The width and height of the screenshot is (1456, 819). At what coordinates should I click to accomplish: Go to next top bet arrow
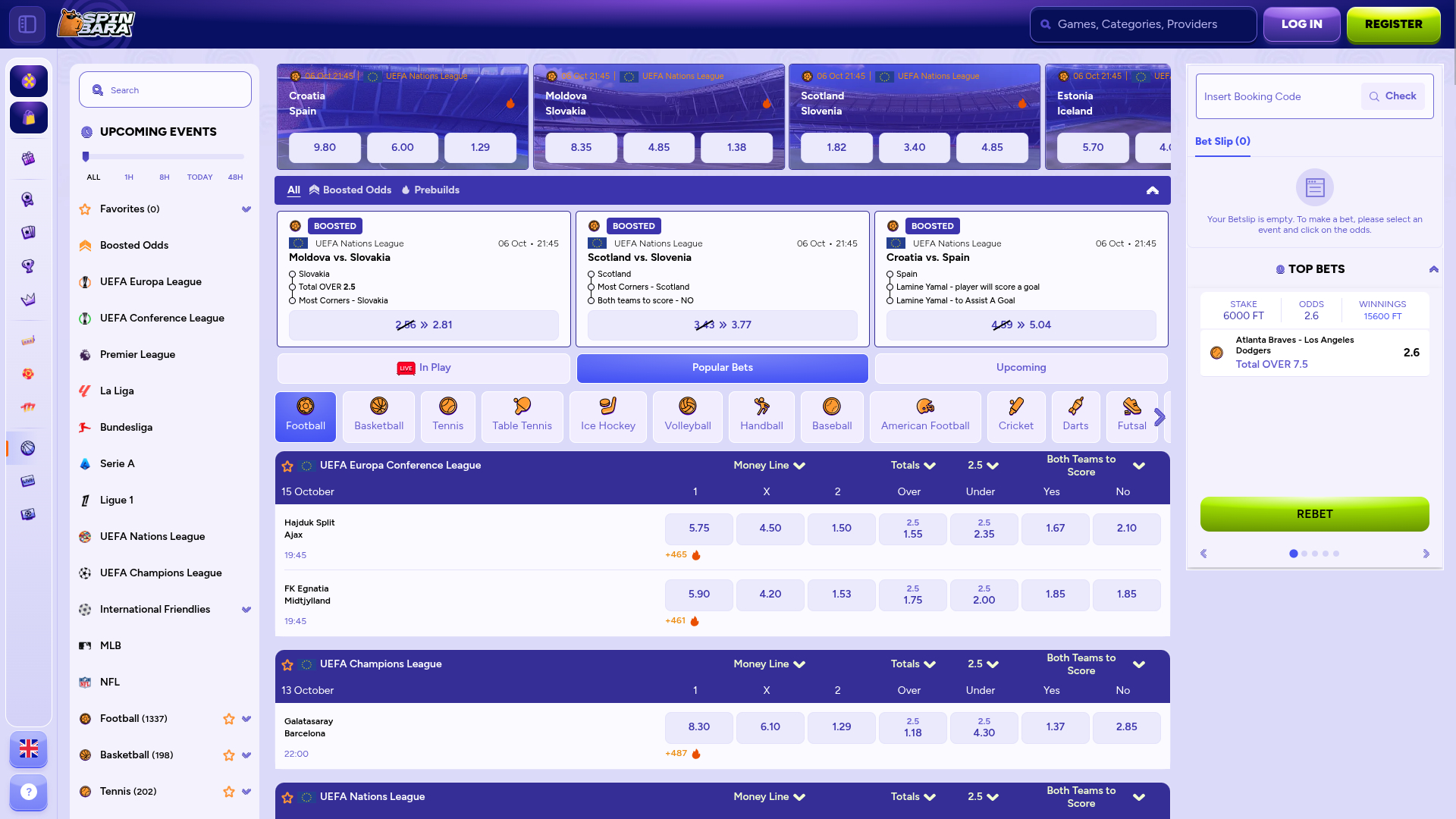coord(1426,554)
